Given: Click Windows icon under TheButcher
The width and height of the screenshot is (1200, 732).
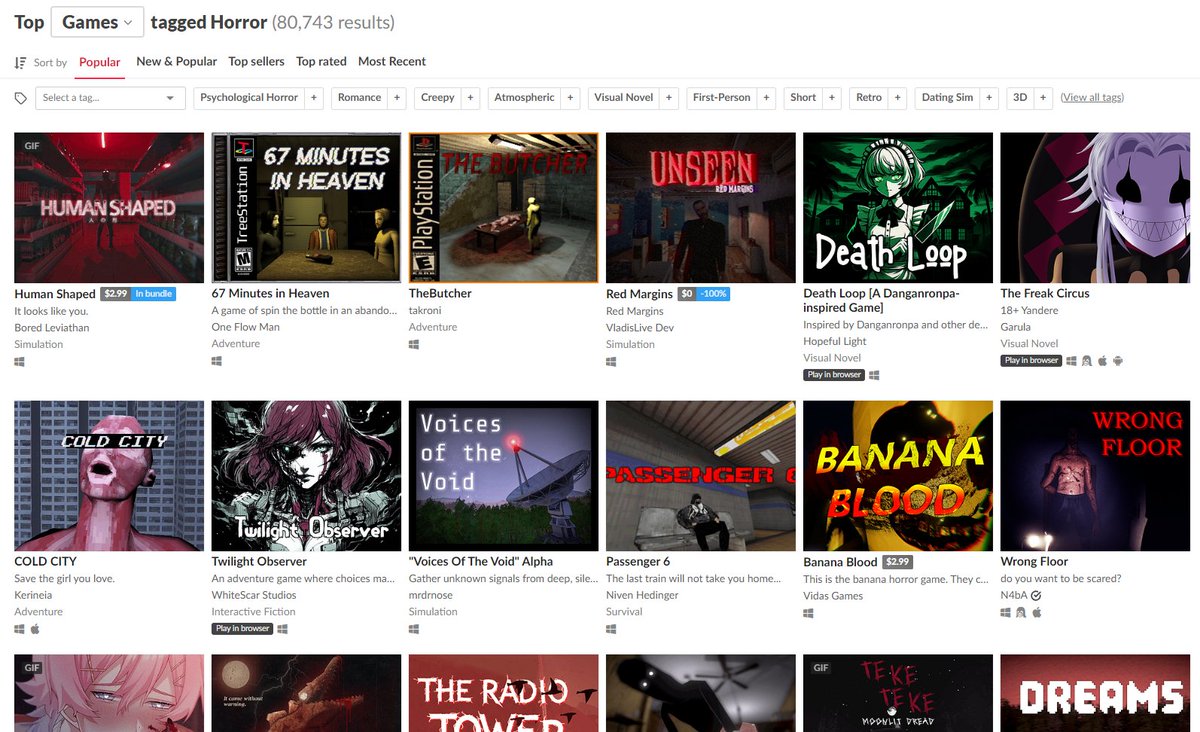Looking at the screenshot, I should (x=414, y=344).
